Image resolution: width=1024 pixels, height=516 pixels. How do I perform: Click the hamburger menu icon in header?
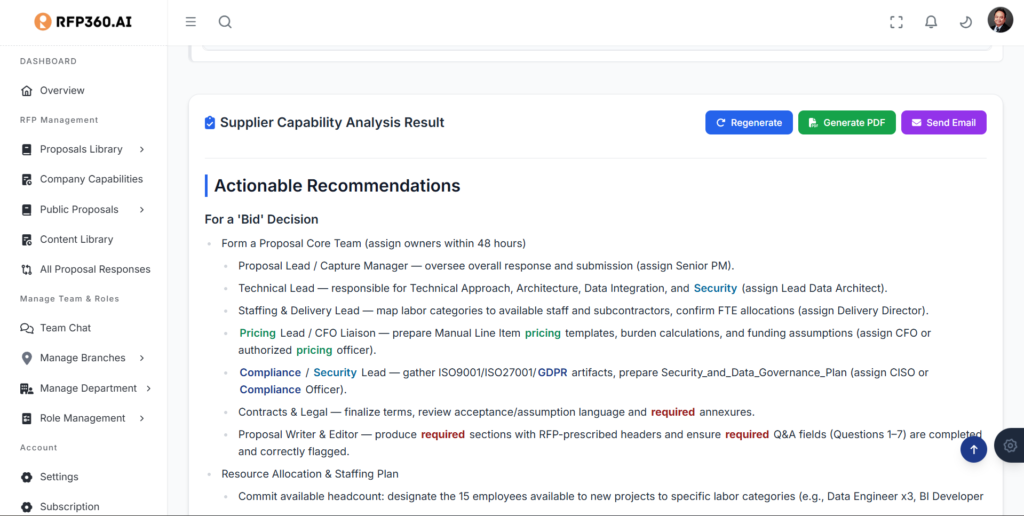coord(191,22)
